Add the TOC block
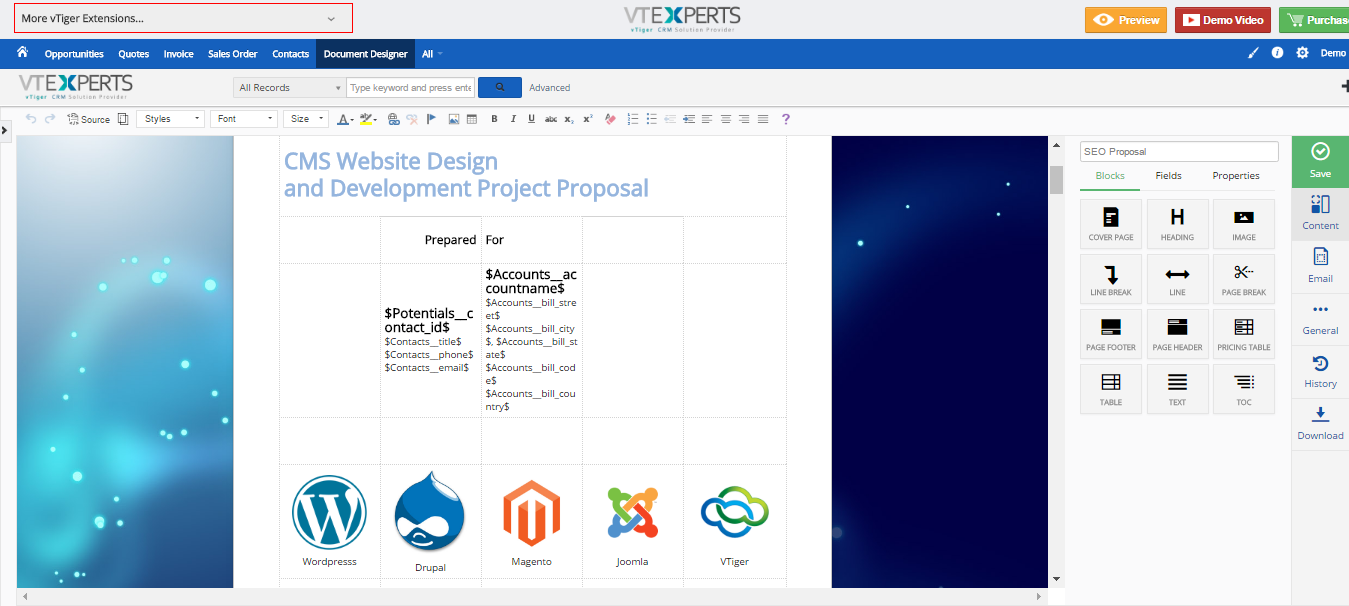 click(1244, 389)
